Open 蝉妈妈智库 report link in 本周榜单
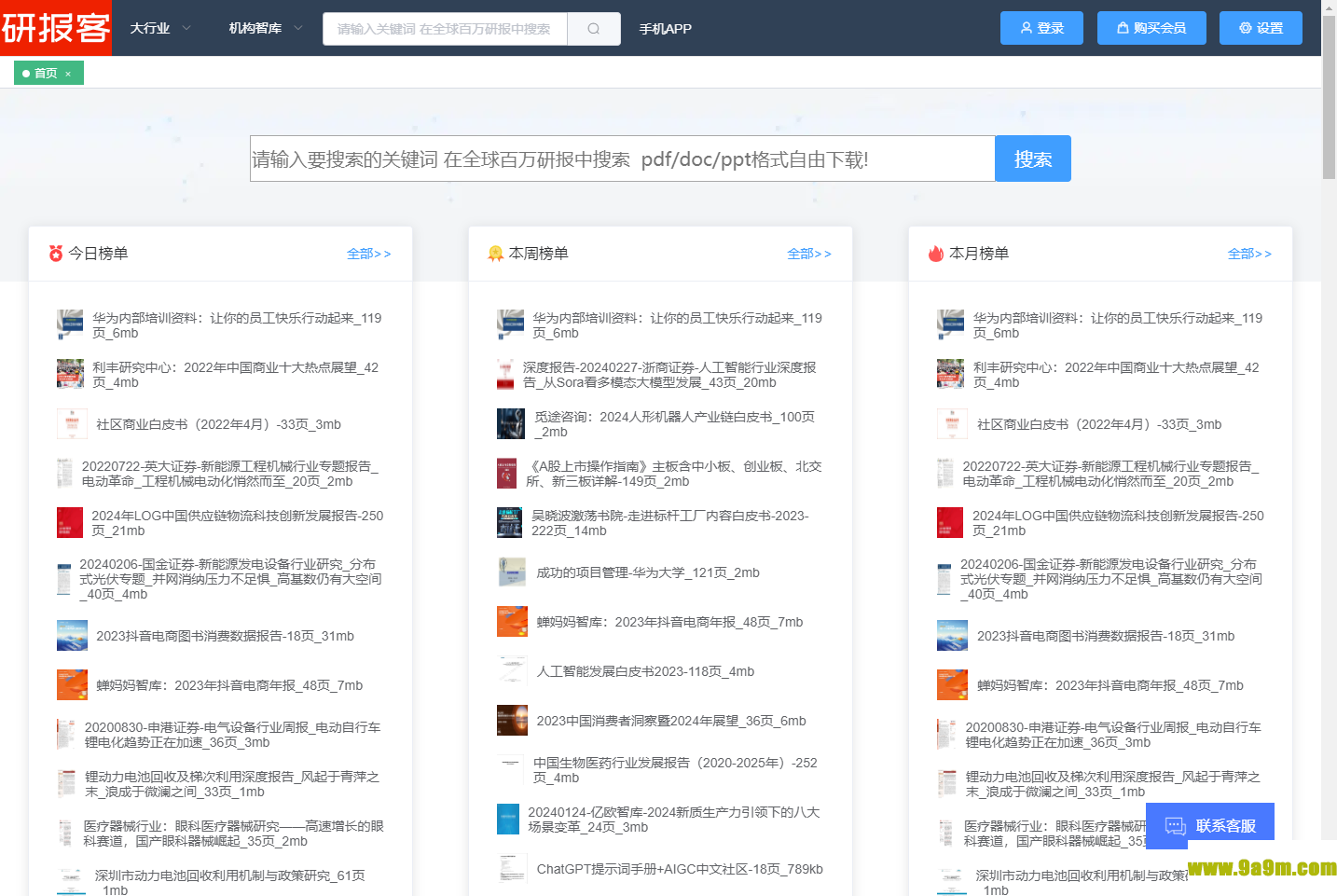This screenshot has height=896, width=1337. pyautogui.click(x=669, y=622)
